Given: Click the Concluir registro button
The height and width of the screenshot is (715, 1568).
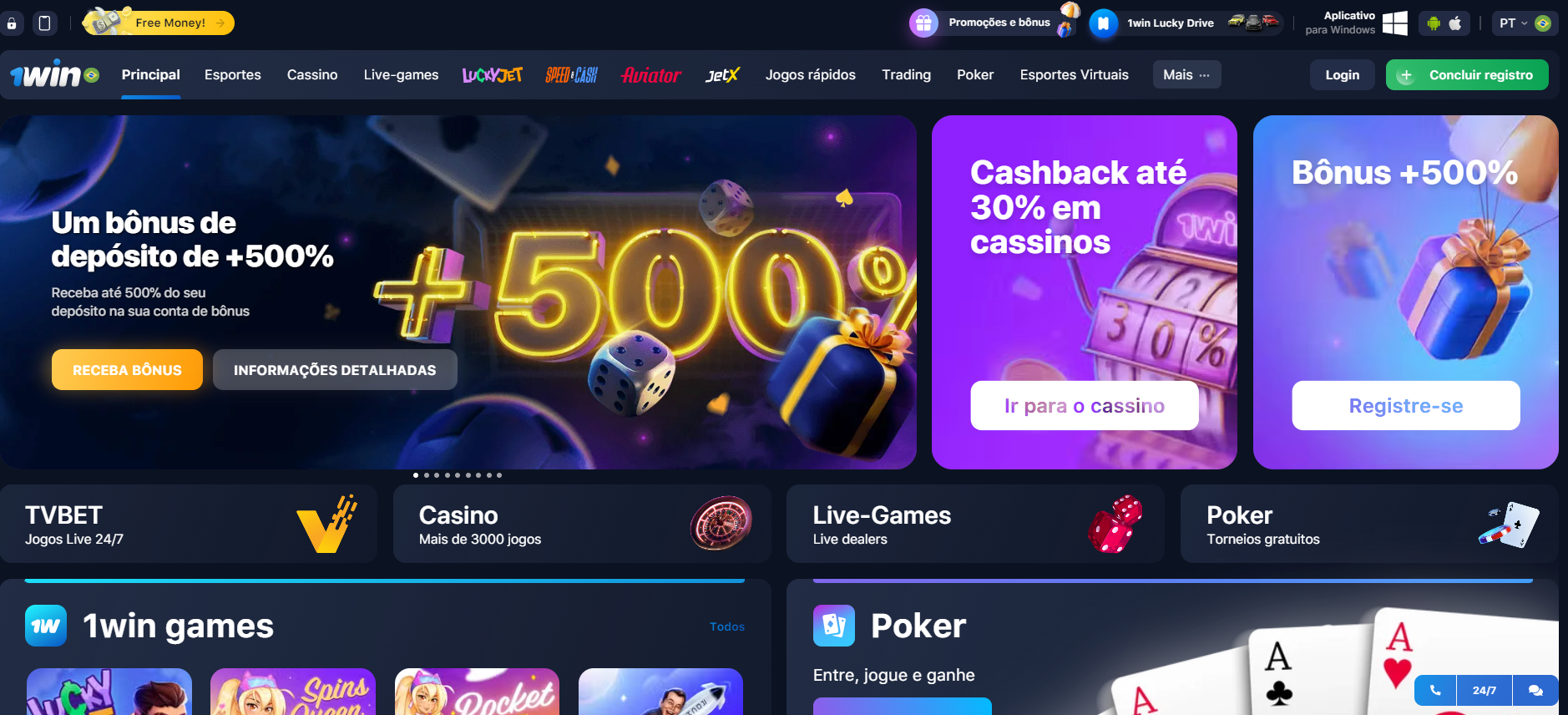Looking at the screenshot, I should click(1467, 74).
